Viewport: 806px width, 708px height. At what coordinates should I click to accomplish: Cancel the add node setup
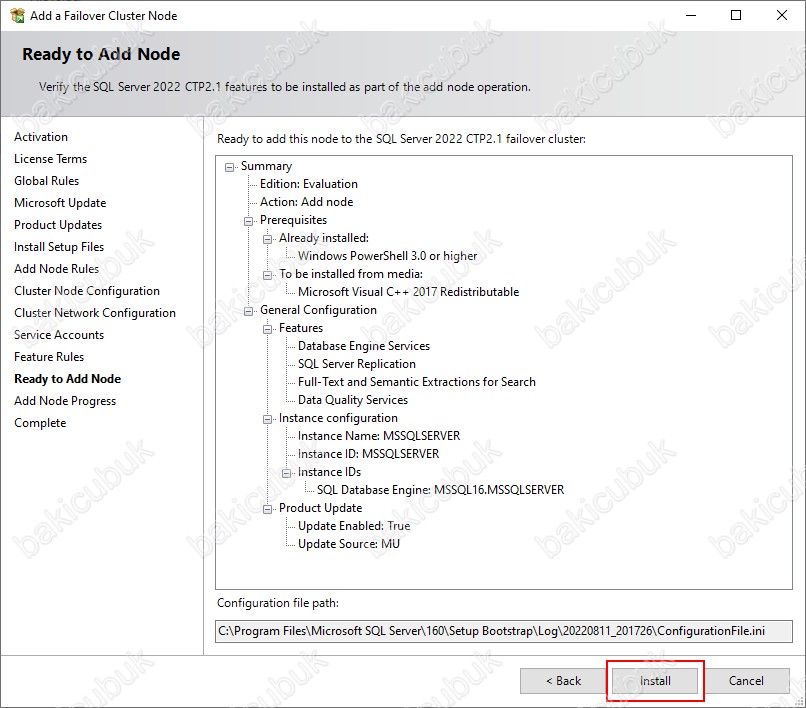click(x=746, y=681)
